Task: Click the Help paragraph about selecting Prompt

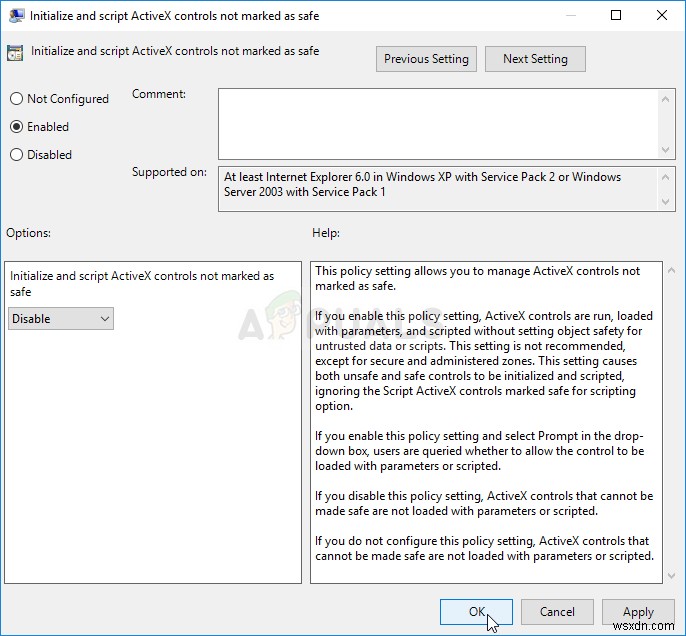Action: click(x=480, y=451)
